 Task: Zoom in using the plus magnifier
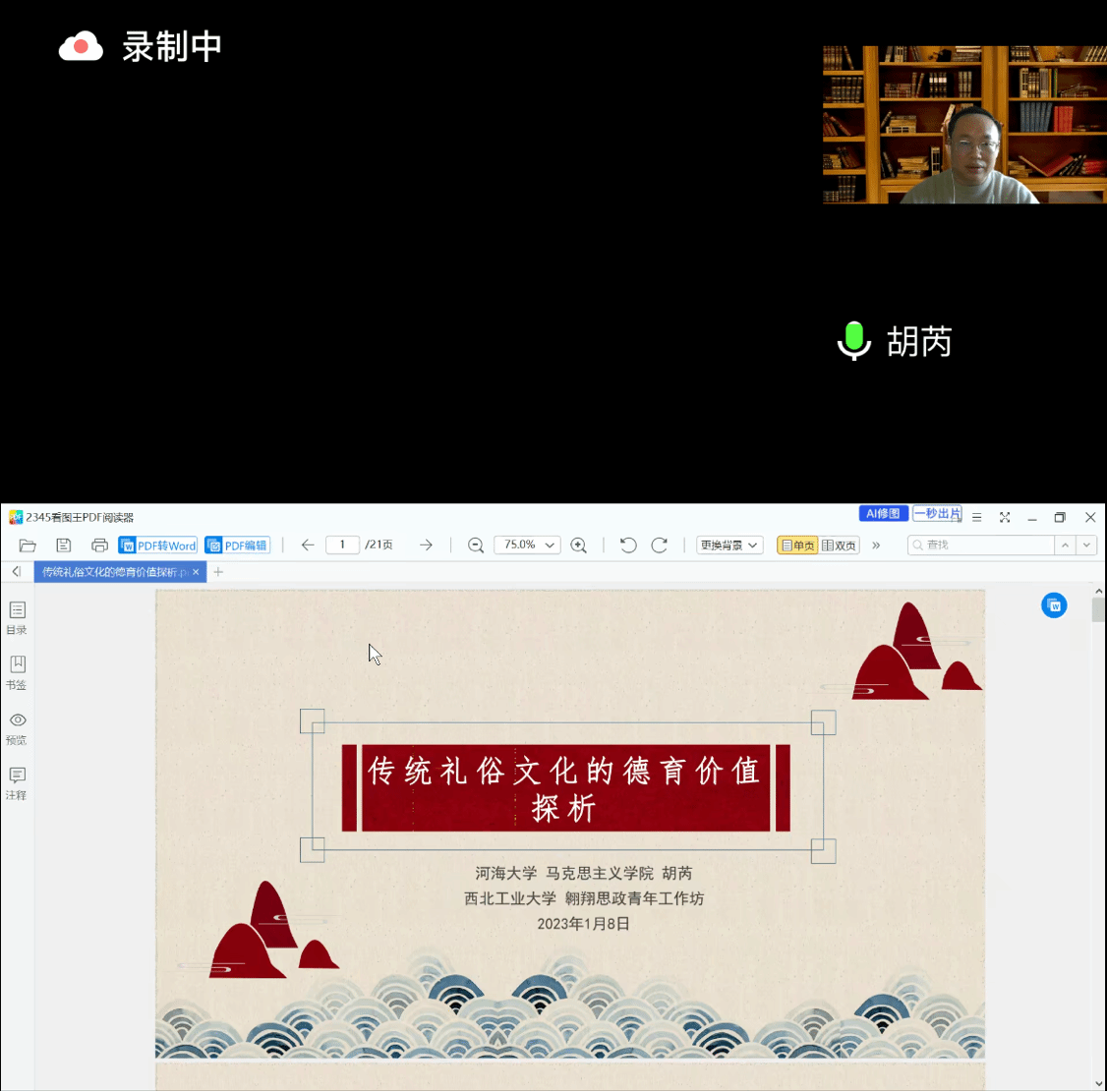579,546
